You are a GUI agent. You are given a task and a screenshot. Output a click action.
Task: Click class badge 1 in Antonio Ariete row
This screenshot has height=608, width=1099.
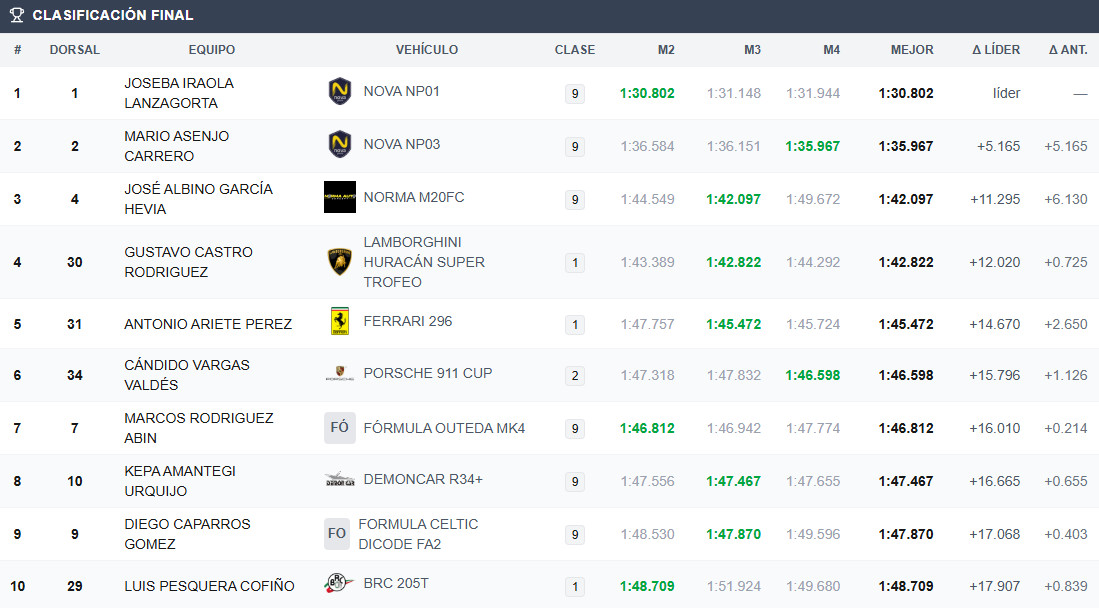tap(575, 325)
